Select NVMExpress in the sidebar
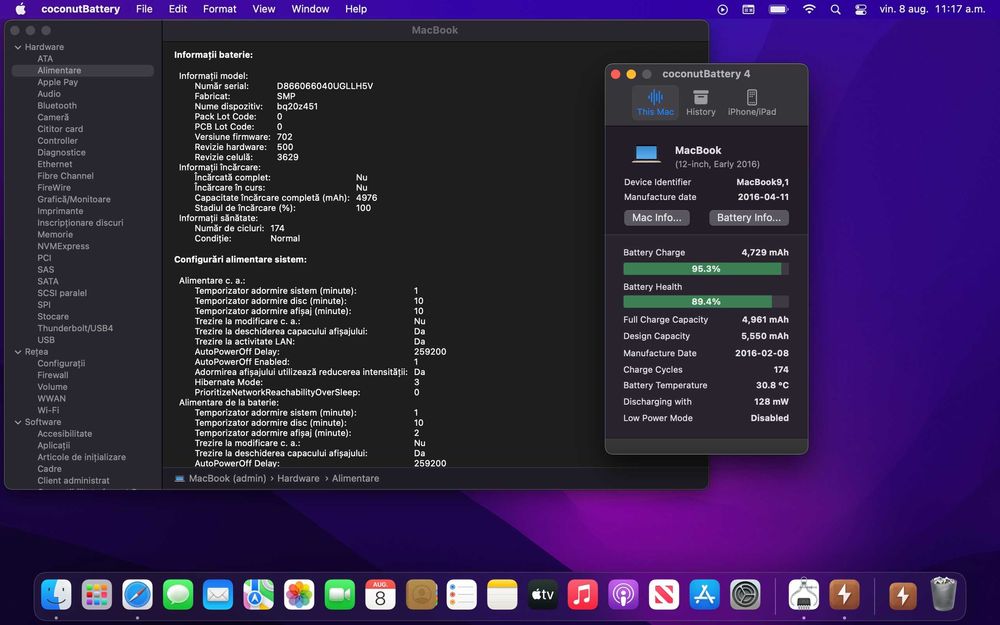1000x625 pixels. coord(63,246)
